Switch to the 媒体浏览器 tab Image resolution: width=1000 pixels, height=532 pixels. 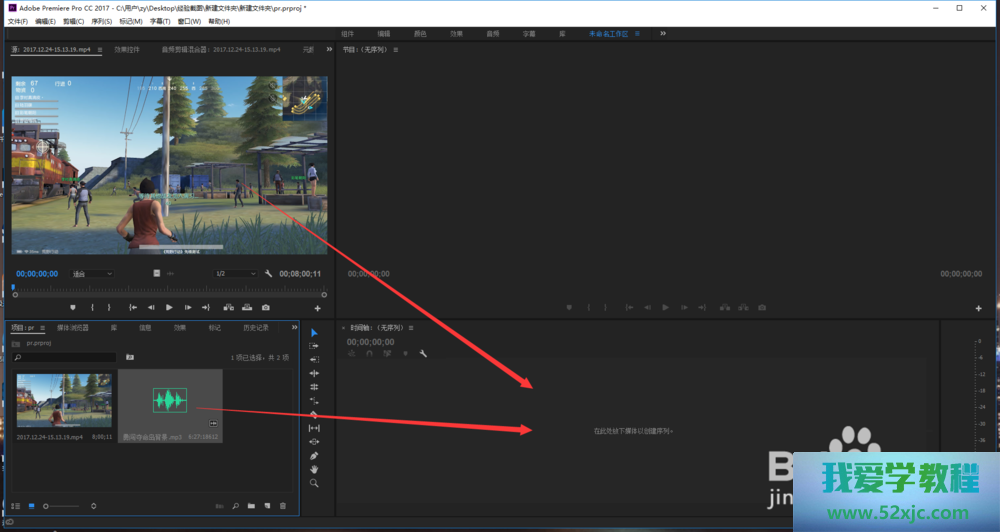(72, 327)
